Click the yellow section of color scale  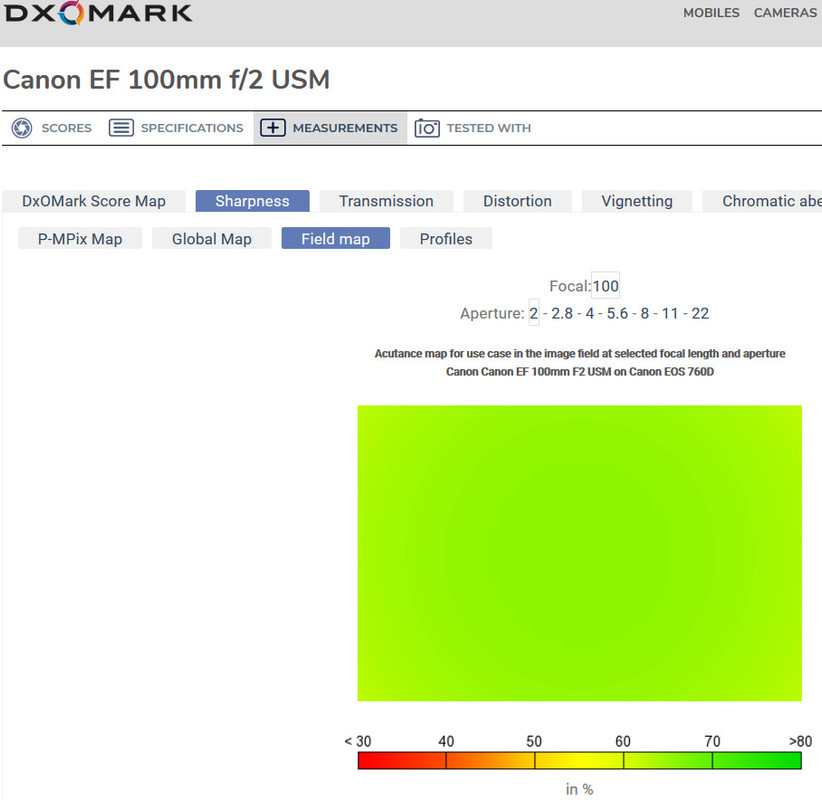click(579, 761)
